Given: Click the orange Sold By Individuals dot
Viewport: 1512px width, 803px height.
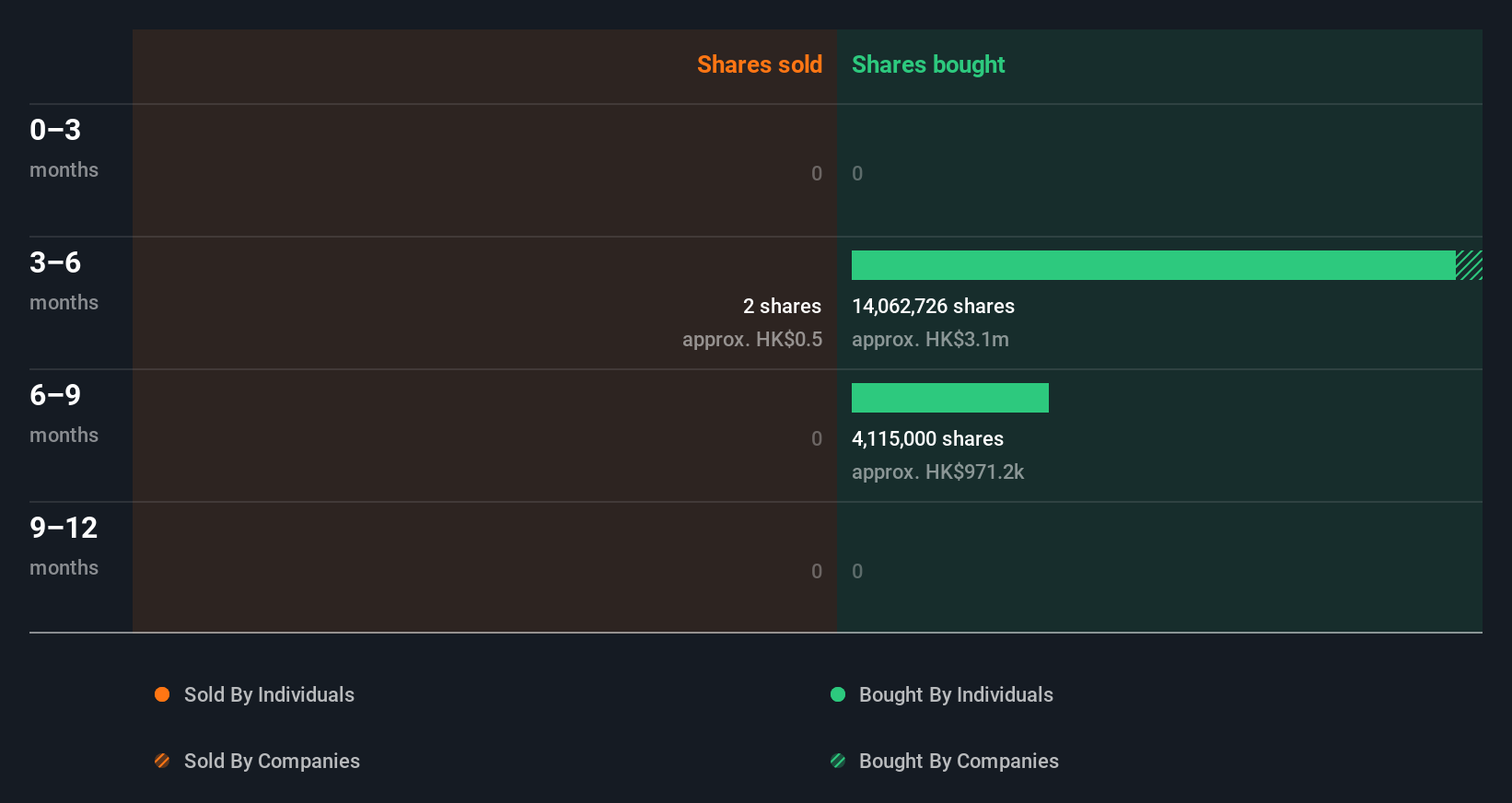Looking at the screenshot, I should coord(162,694).
